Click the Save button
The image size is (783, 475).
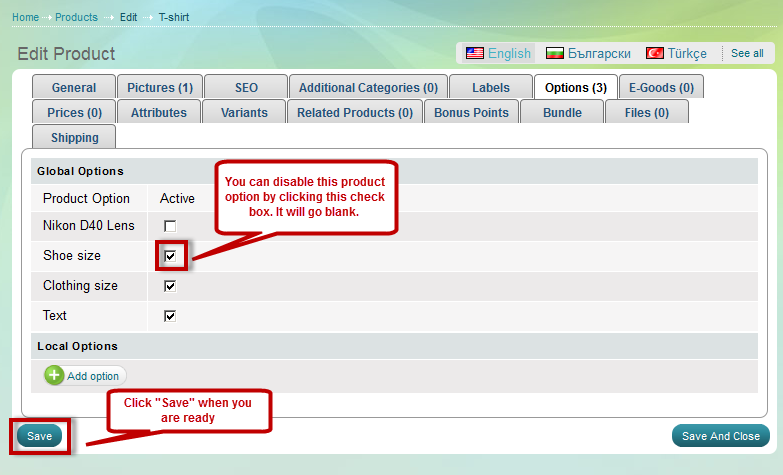40,436
